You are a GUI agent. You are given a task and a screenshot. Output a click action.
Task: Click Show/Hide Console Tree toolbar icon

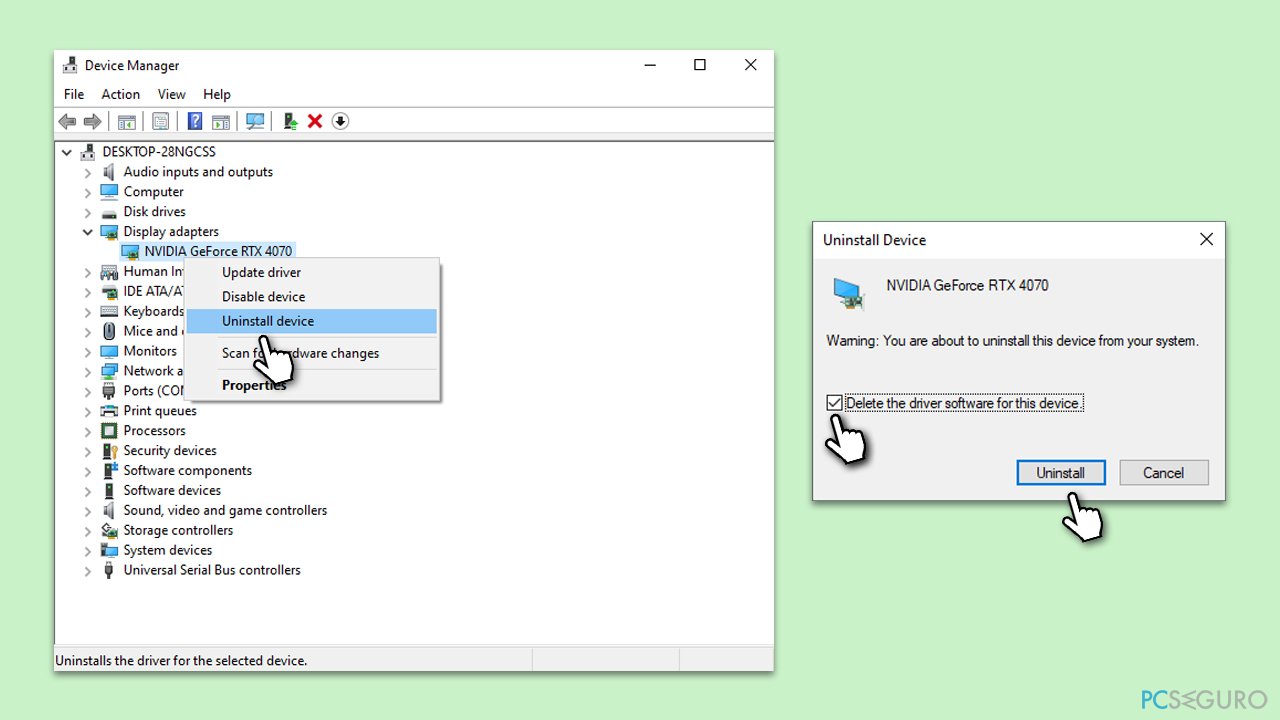tap(127, 121)
